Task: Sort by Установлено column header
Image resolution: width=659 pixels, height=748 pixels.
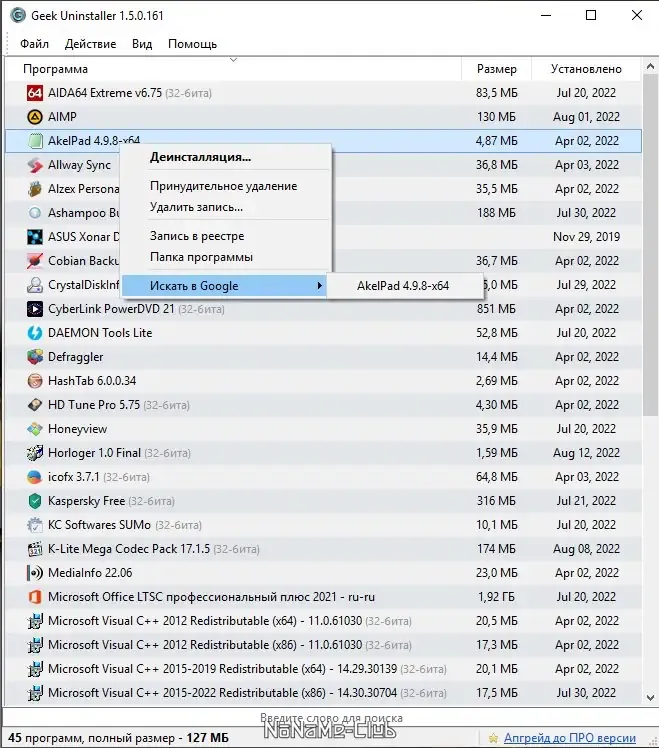Action: tap(586, 69)
